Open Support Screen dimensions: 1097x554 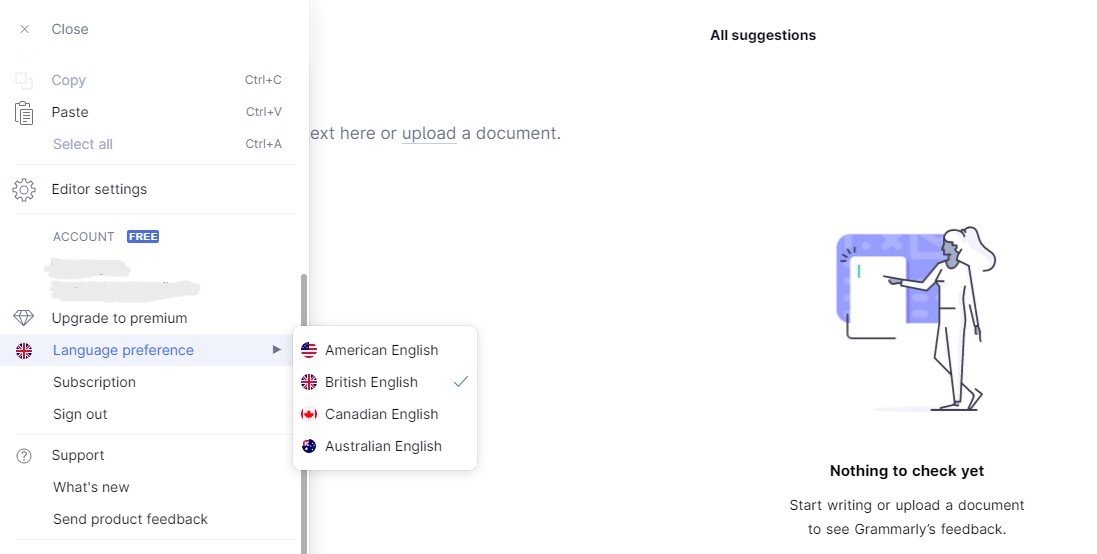click(78, 455)
